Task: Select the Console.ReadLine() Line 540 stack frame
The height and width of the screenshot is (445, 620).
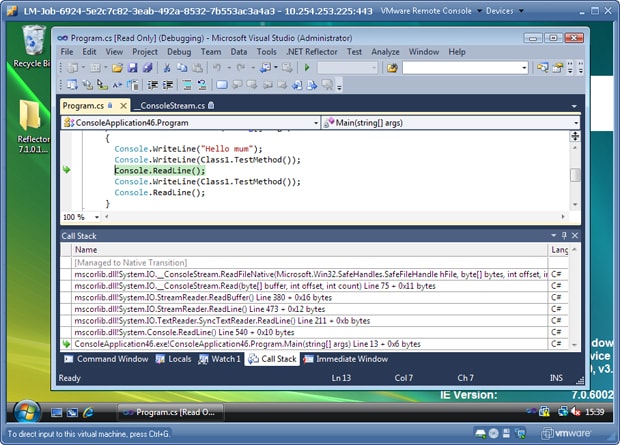Action: [310, 332]
